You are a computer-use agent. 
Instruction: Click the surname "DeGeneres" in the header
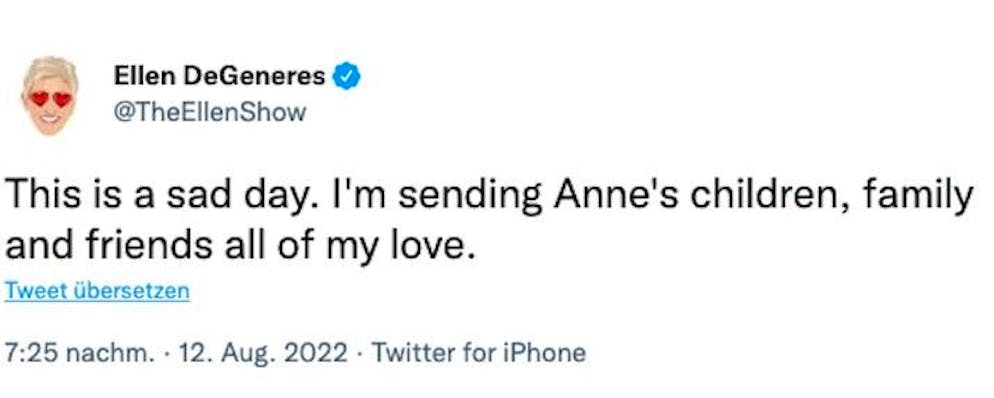[x=255, y=77]
